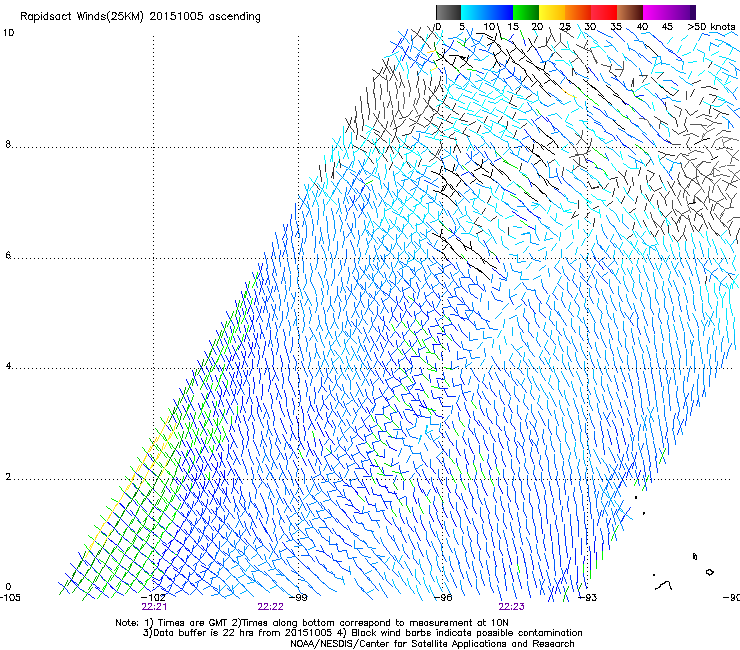This screenshot has width=740, height=650.
Task: Click the longitude label '-93'
Action: pyautogui.click(x=587, y=598)
